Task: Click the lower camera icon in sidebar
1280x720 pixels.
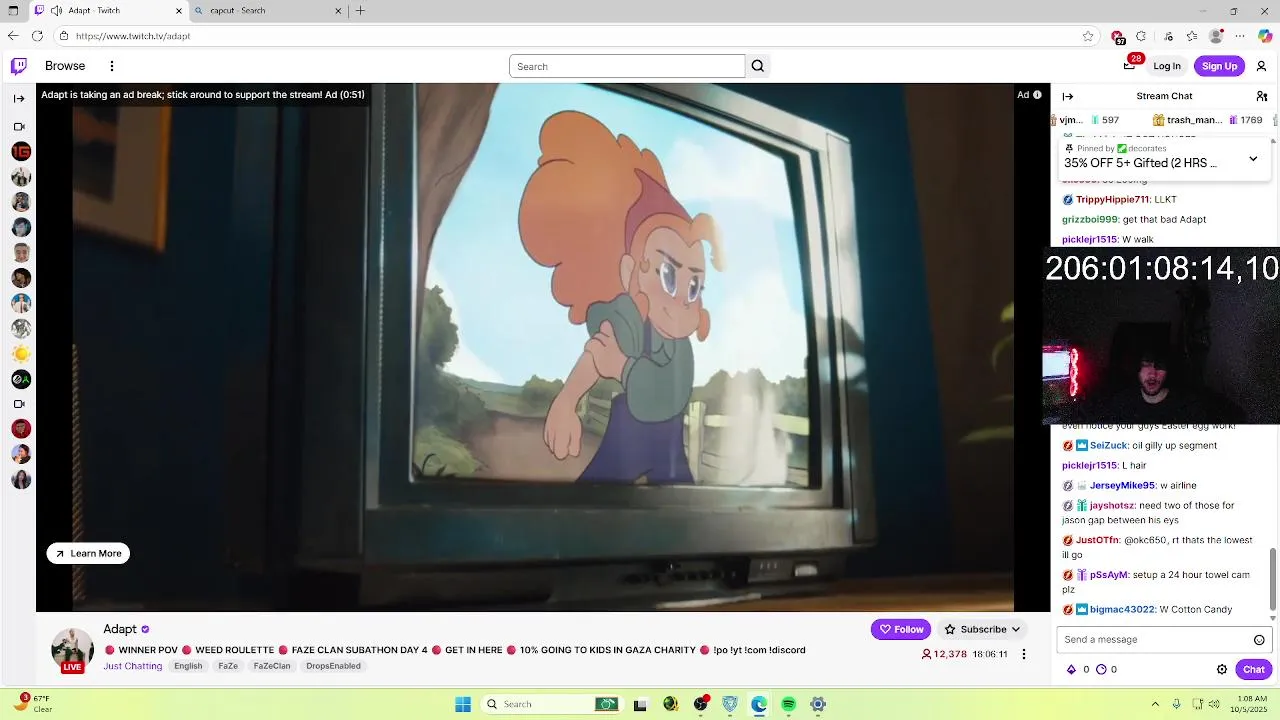Action: click(x=19, y=404)
